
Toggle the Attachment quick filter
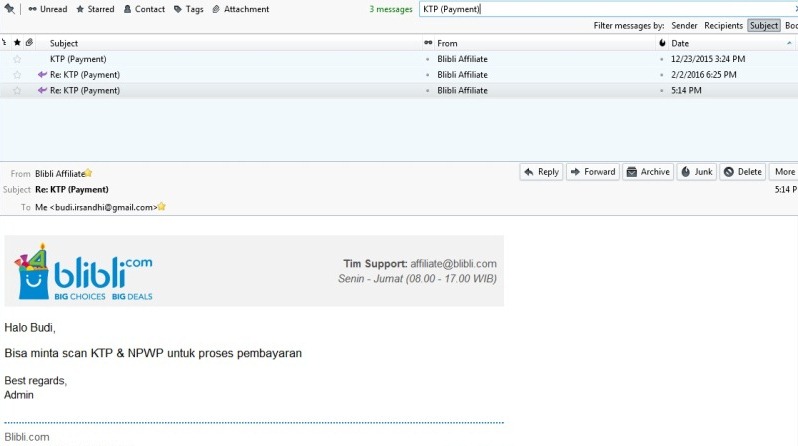(x=241, y=9)
